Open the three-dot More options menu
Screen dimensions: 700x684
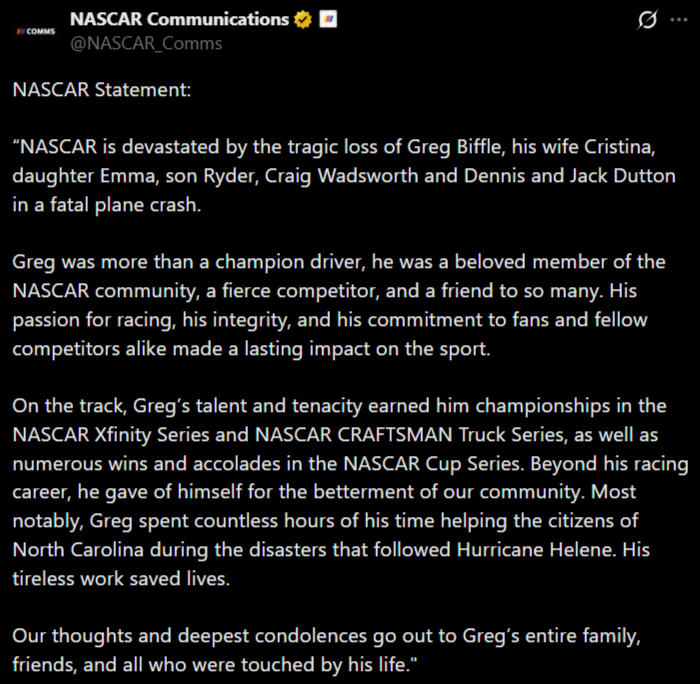click(680, 20)
